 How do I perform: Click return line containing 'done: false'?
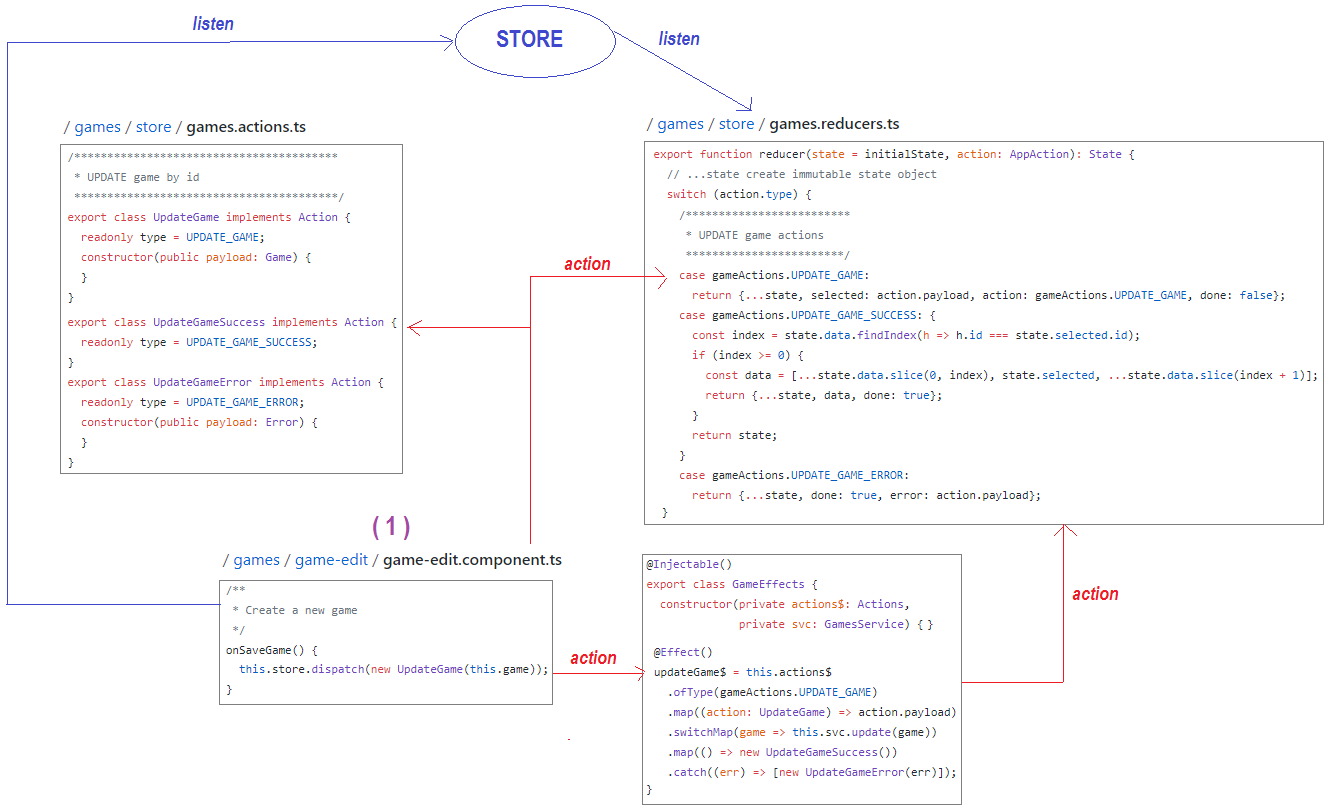coord(988,295)
